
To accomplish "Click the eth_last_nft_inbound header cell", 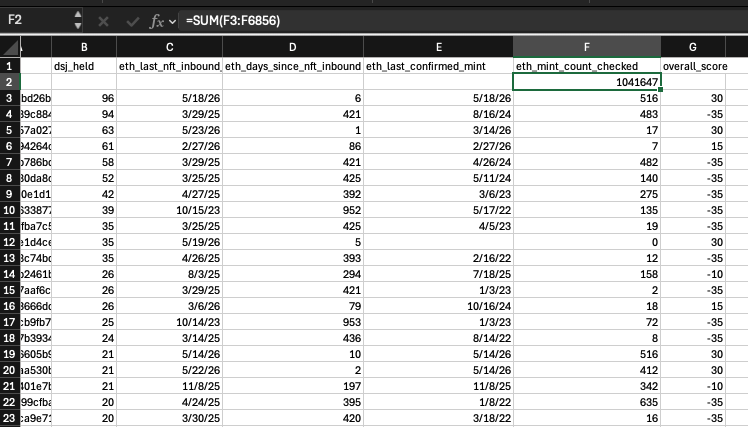I will (x=169, y=66).
